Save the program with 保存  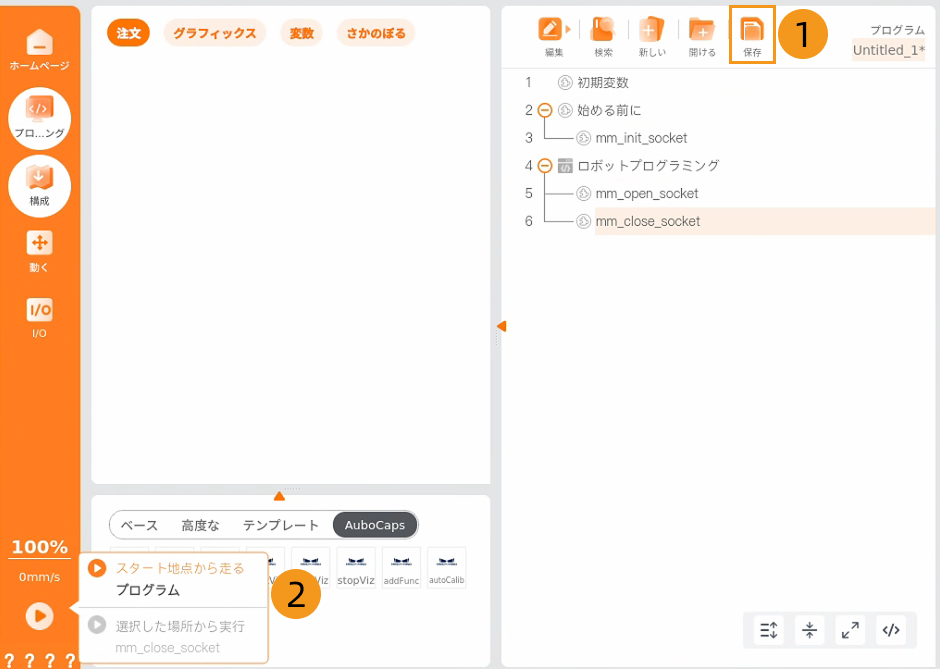point(752,37)
